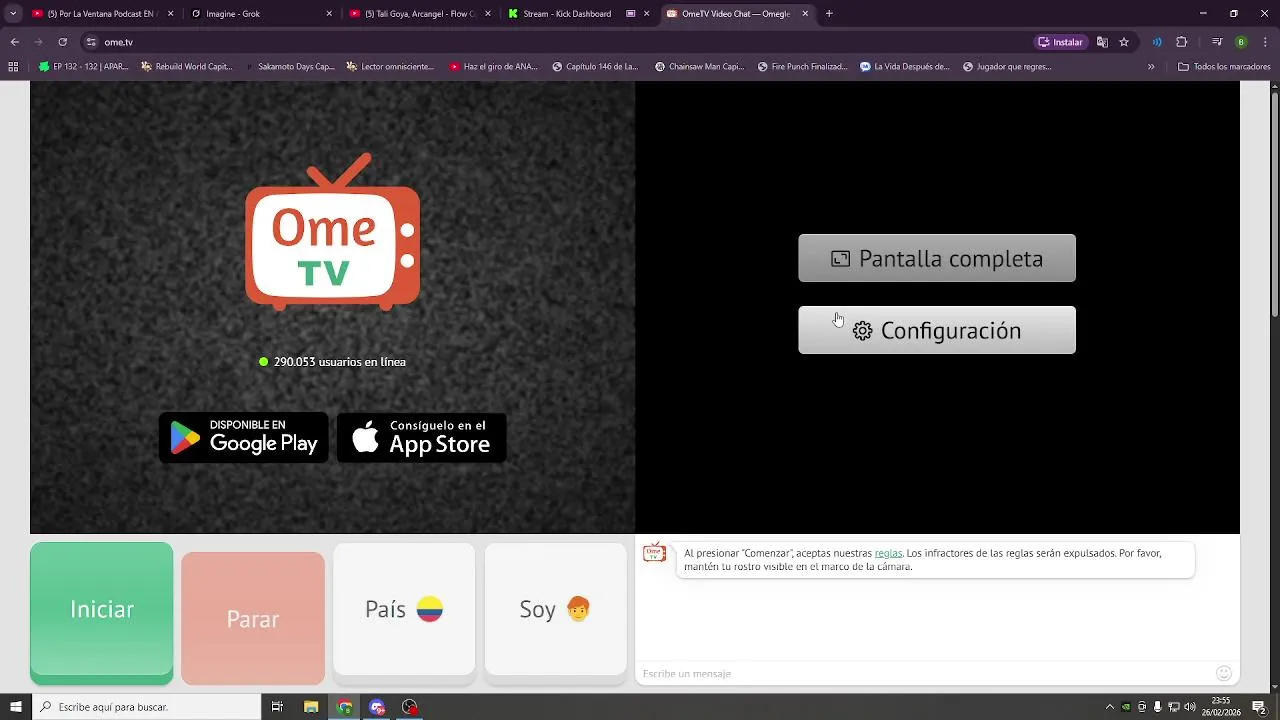1280x720 pixels.
Task: Show hidden system tray icons
Action: point(1109,707)
